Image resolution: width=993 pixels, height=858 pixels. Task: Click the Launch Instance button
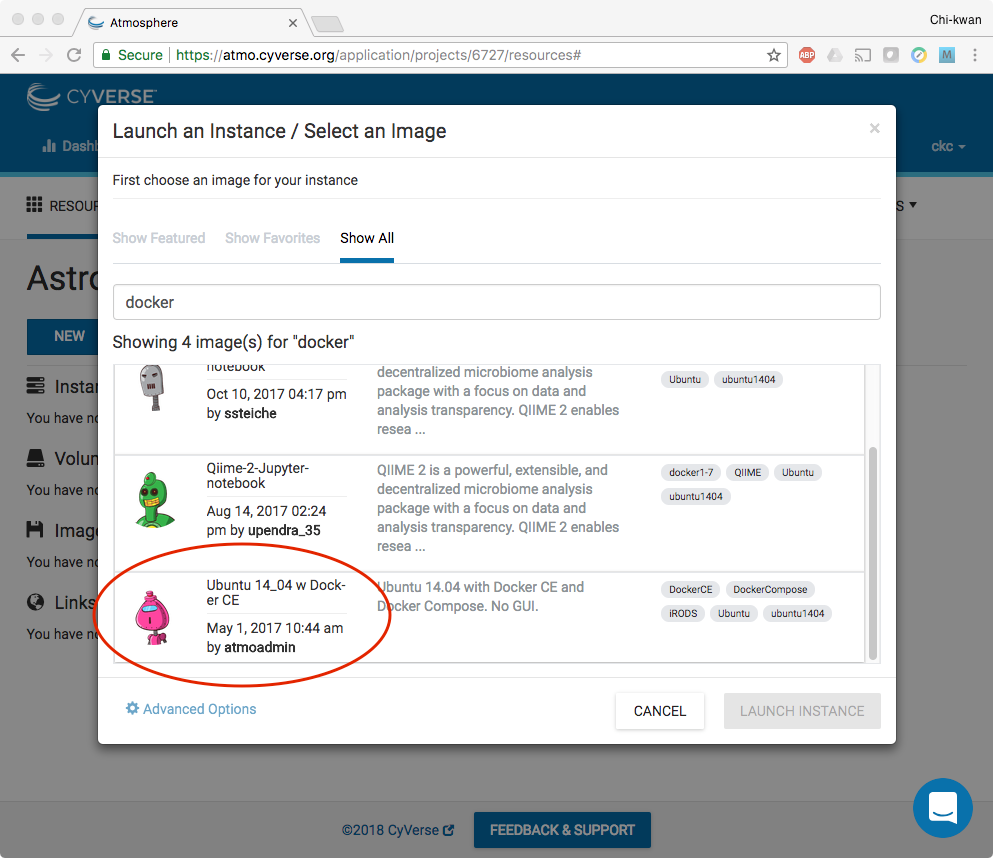click(802, 711)
